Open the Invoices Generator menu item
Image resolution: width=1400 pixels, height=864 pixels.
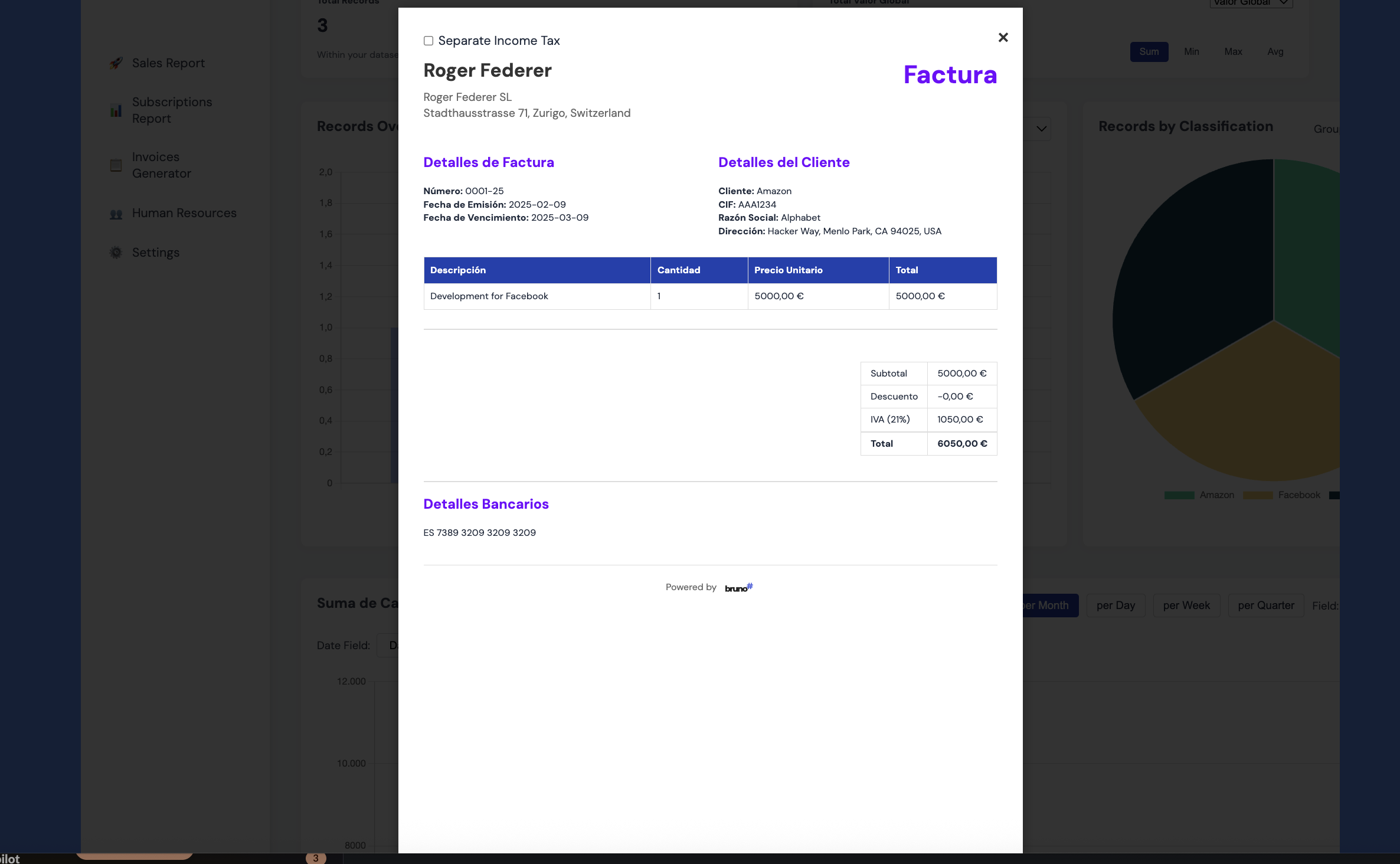(161, 165)
